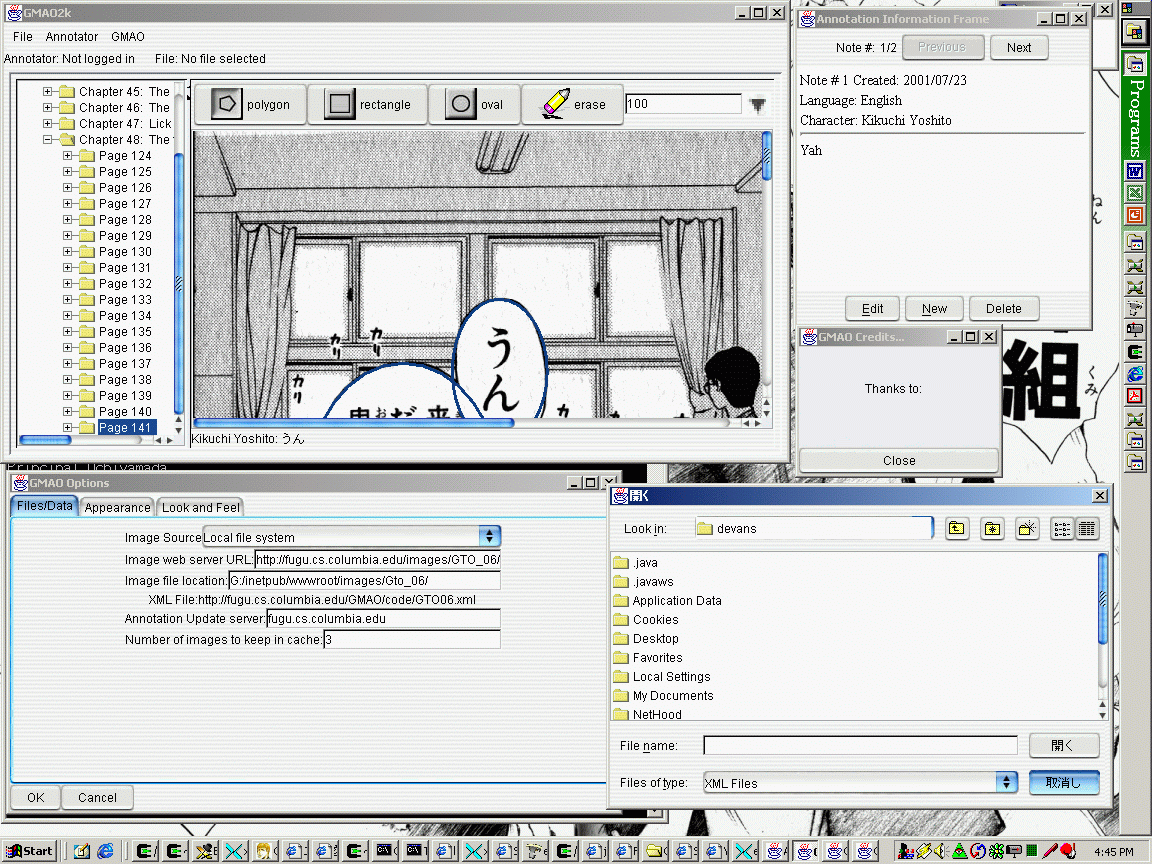Open Word from the Office shortcut bar
The width and height of the screenshot is (1152, 864).
pyautogui.click(x=1135, y=172)
